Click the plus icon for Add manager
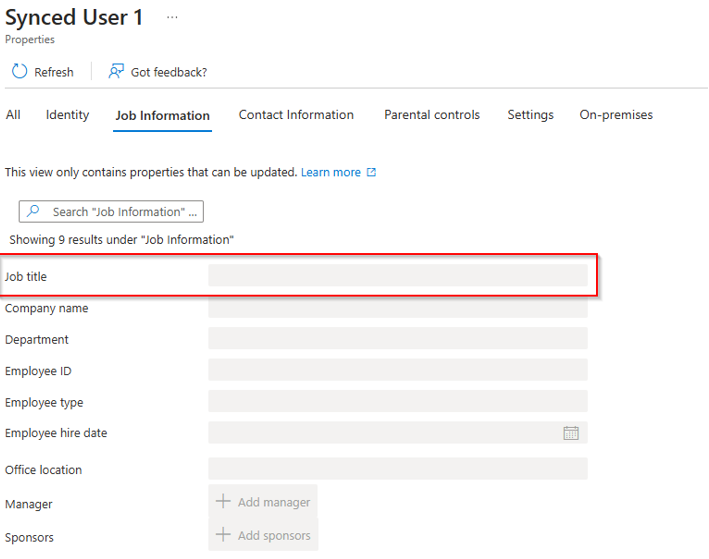The height and width of the screenshot is (559, 709). (x=223, y=502)
